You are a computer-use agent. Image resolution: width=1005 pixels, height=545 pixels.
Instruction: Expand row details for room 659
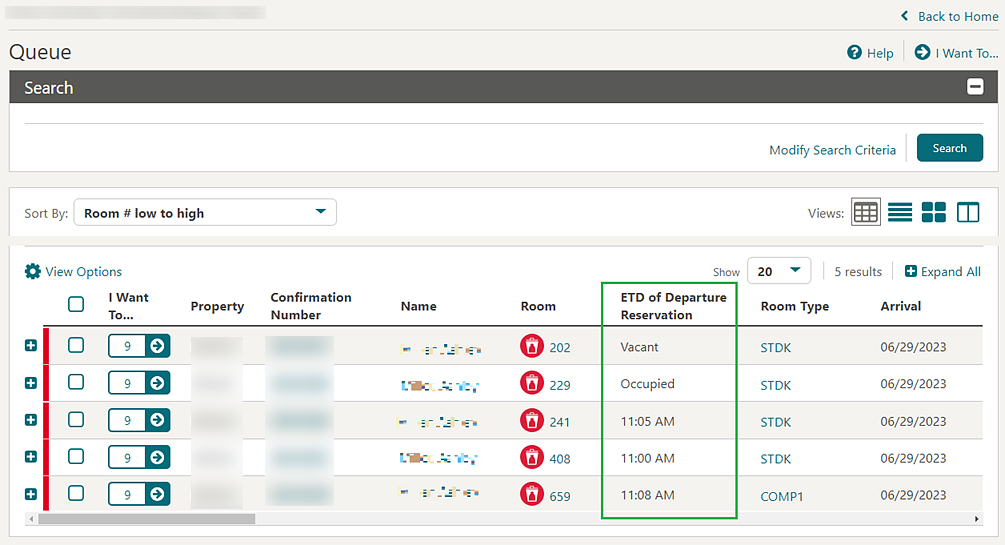[x=31, y=494]
